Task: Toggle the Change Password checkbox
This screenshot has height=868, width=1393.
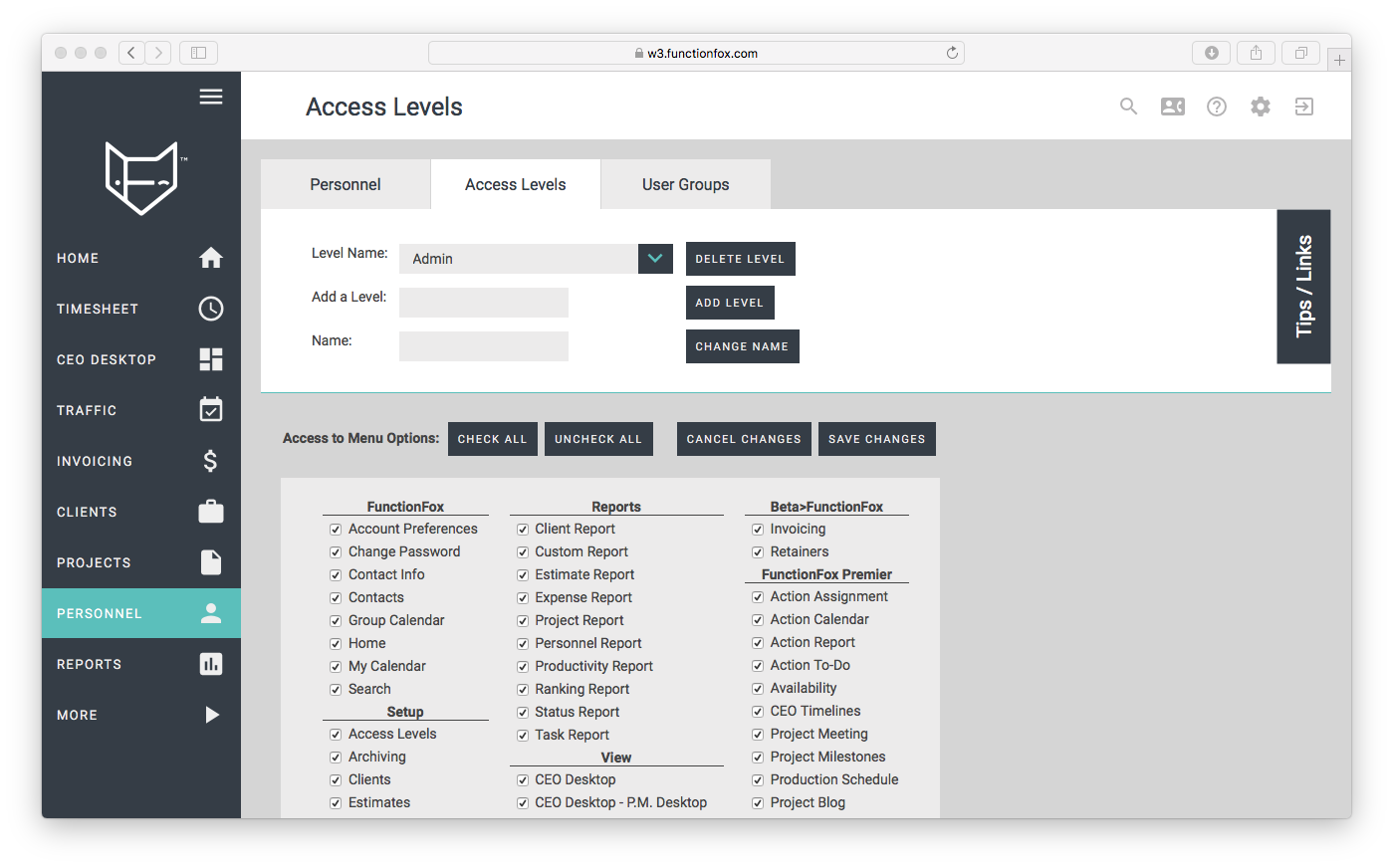Action: [336, 552]
